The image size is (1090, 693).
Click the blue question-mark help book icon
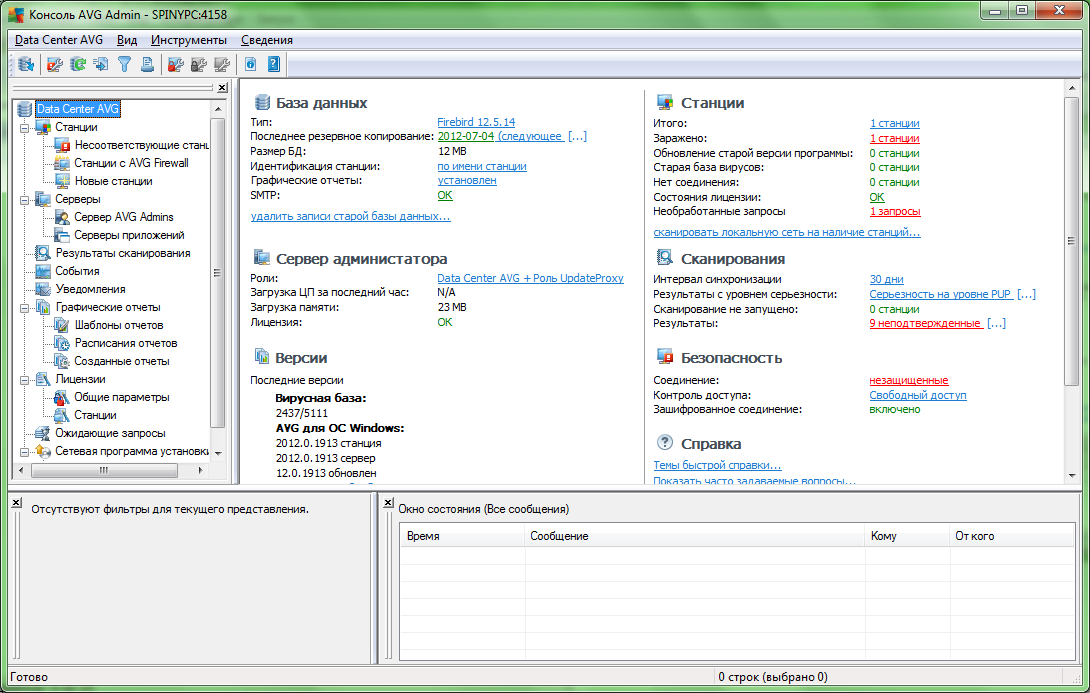pyautogui.click(x=274, y=65)
